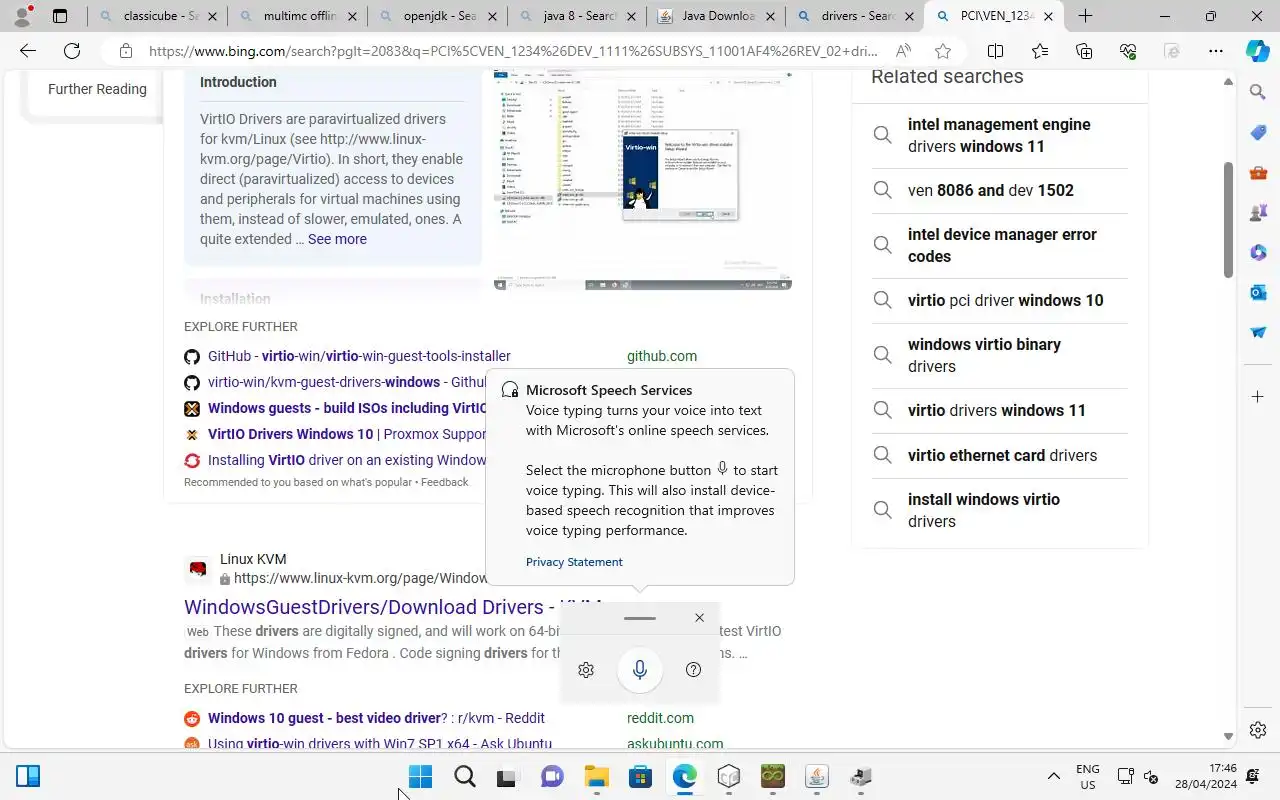Open Browser essentials heart icon
1280x800 pixels.
click(x=1128, y=51)
